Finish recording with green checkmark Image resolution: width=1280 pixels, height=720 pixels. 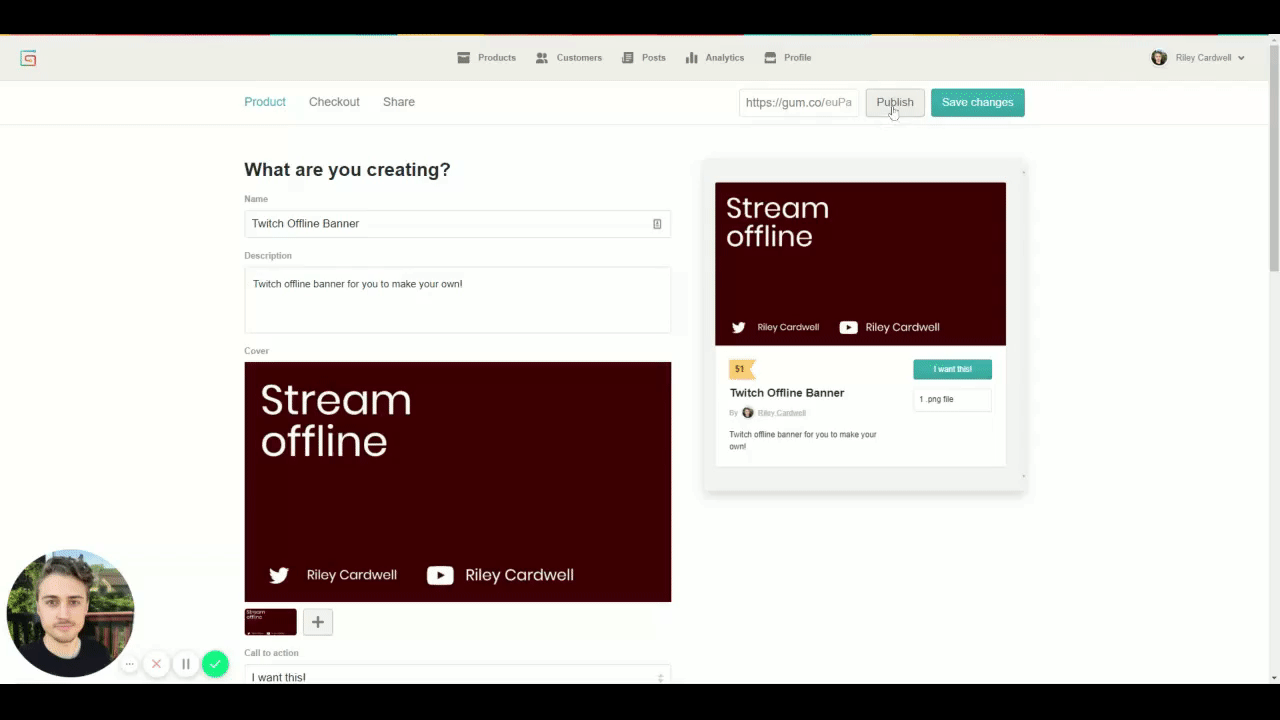point(215,664)
